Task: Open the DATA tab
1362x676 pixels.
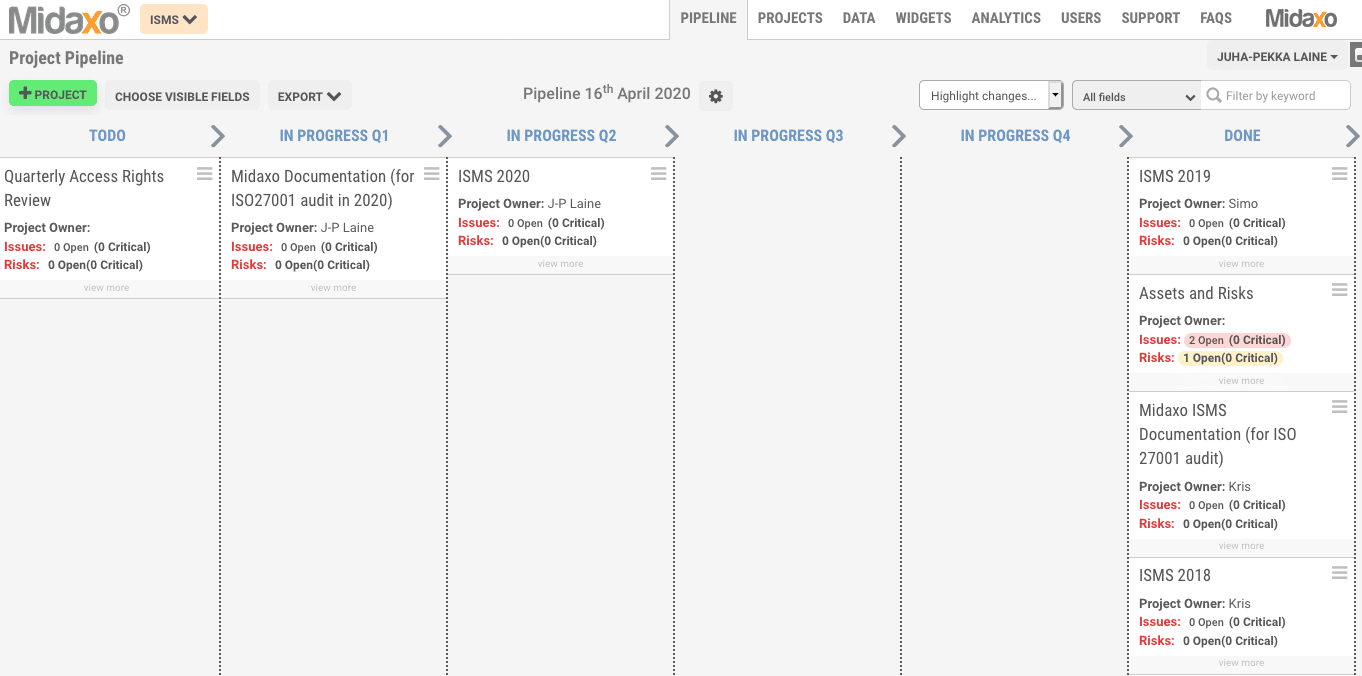Action: [x=859, y=18]
